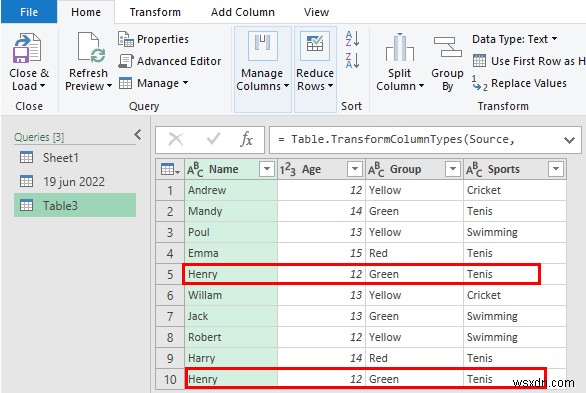Click the cell containing Willam

[231, 295]
